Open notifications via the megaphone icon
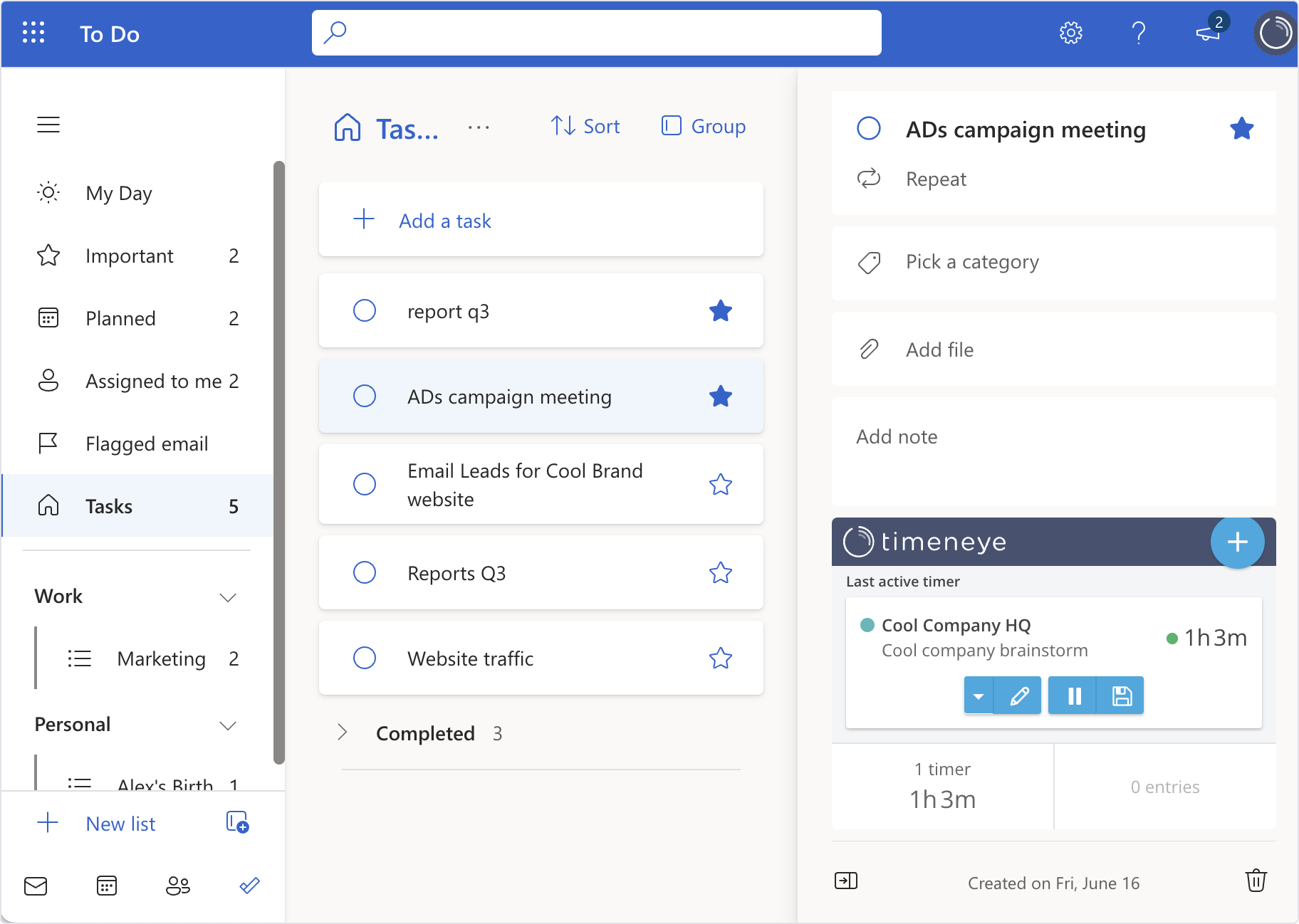 tap(1209, 34)
